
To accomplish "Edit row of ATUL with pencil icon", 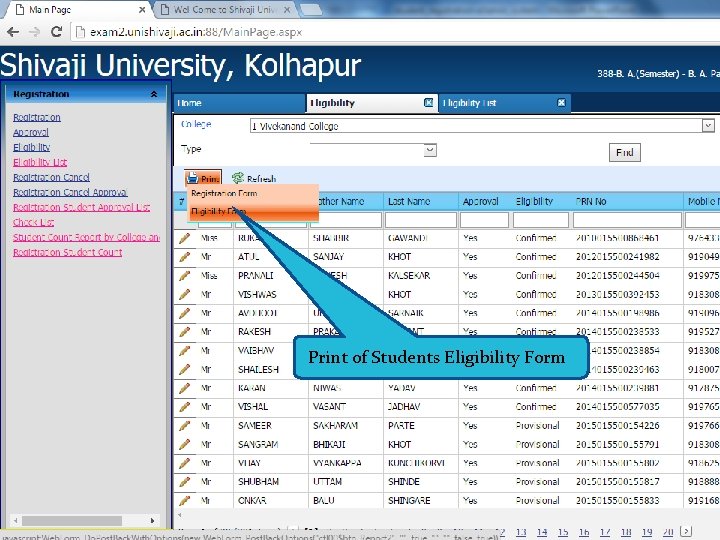I will point(185,256).
